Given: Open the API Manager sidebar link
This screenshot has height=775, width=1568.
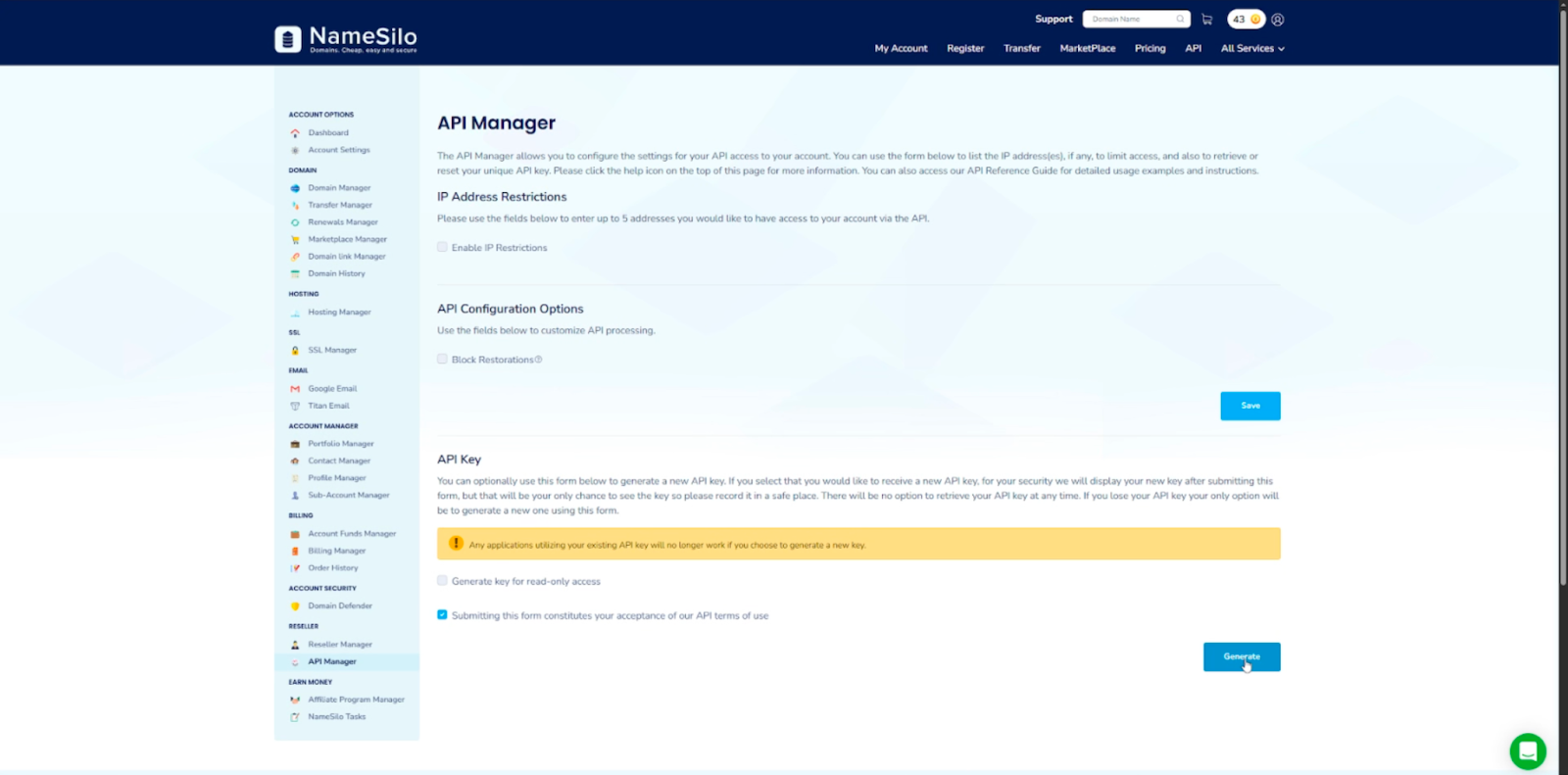Looking at the screenshot, I should pos(332,662).
